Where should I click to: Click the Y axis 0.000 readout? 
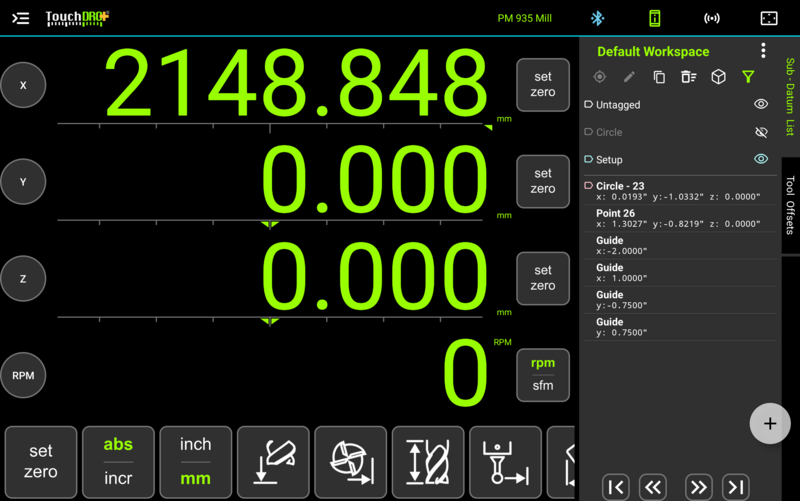point(375,180)
